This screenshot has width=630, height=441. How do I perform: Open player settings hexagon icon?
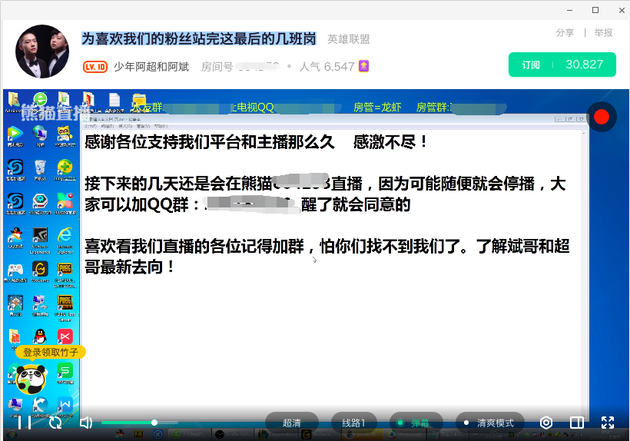546,423
